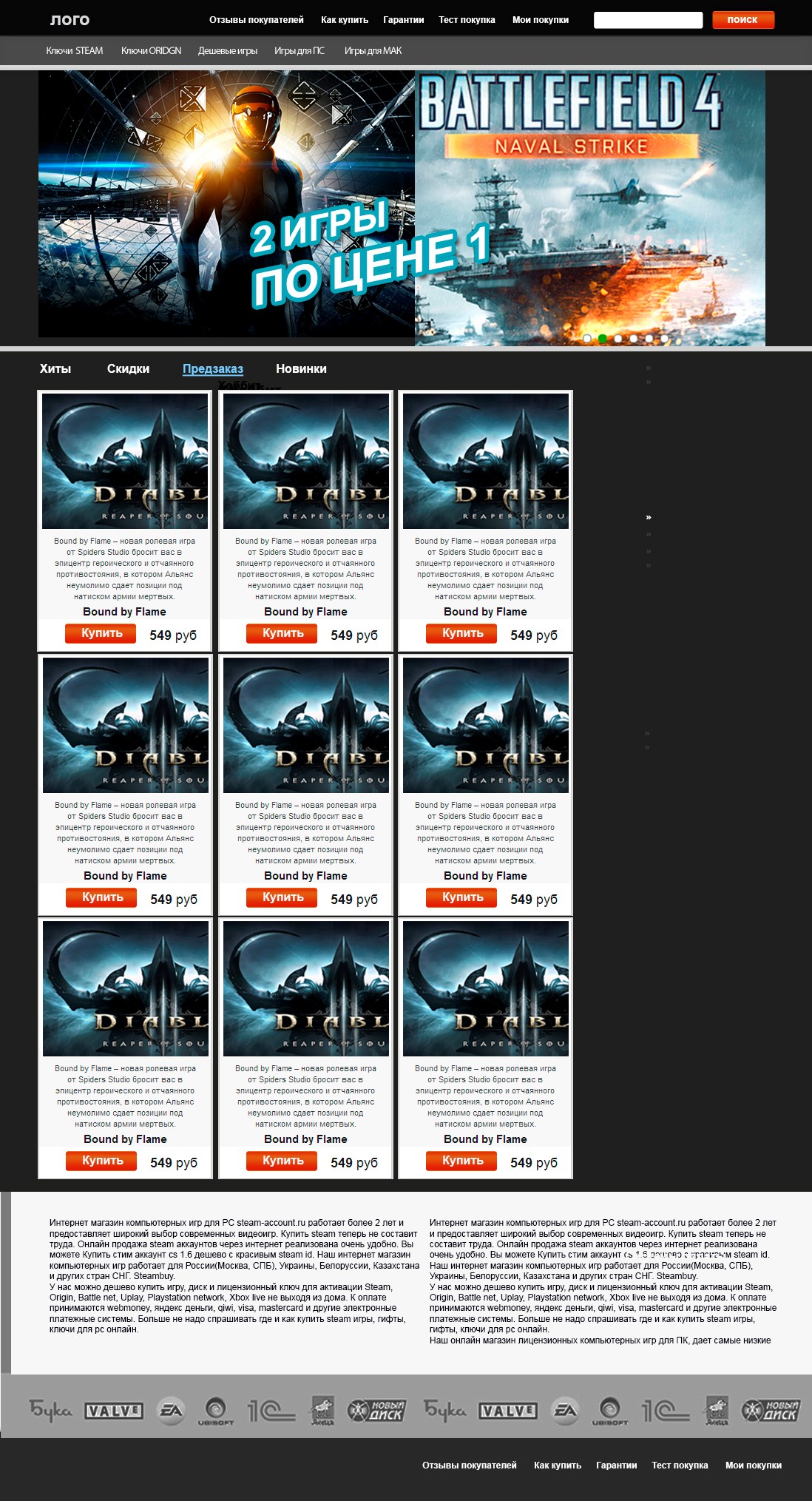This screenshot has width=812, height=1501.
Task: Select the green active banner slider dot
Action: (603, 338)
